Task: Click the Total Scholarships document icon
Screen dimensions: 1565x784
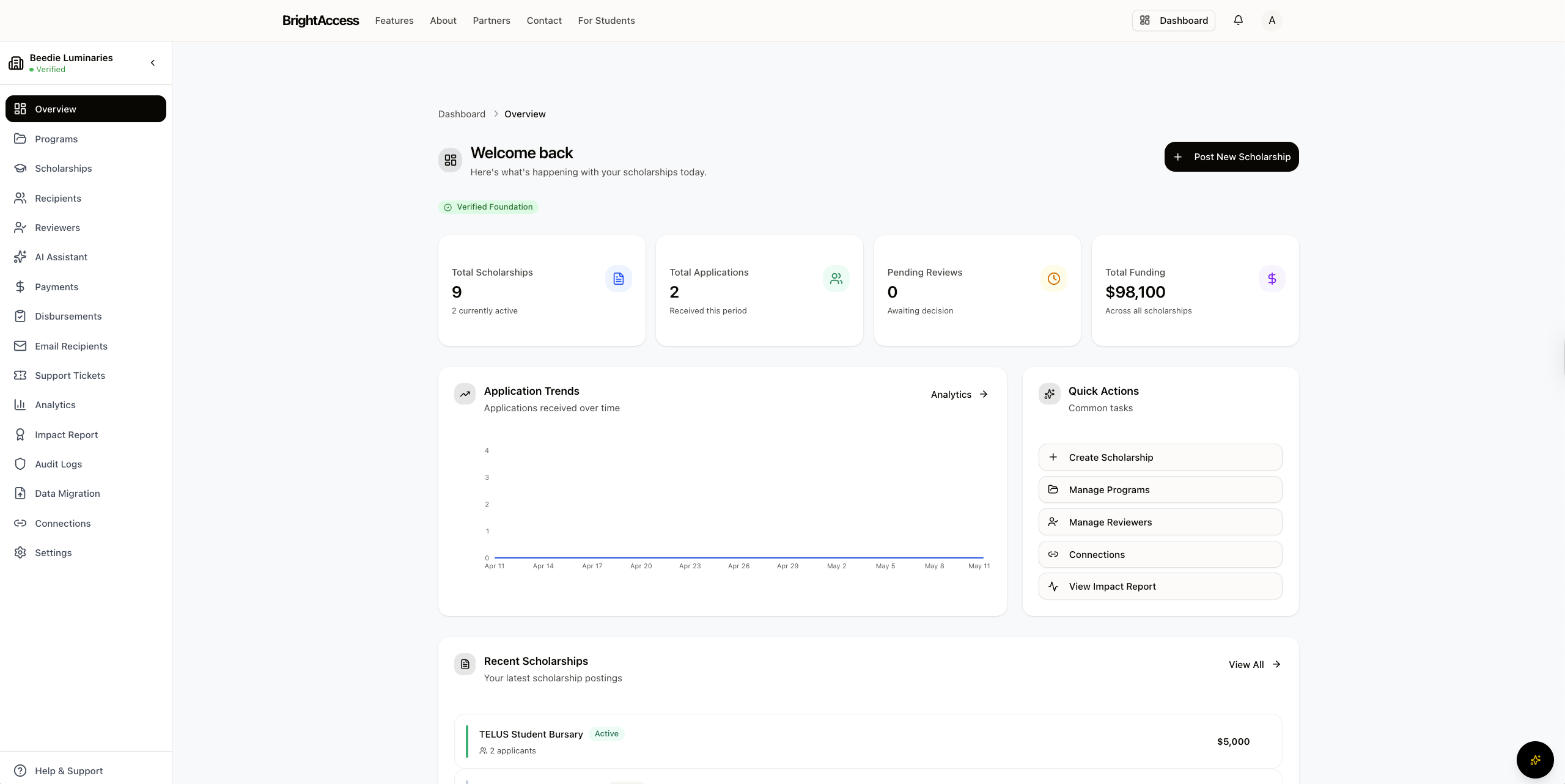Action: click(618, 279)
